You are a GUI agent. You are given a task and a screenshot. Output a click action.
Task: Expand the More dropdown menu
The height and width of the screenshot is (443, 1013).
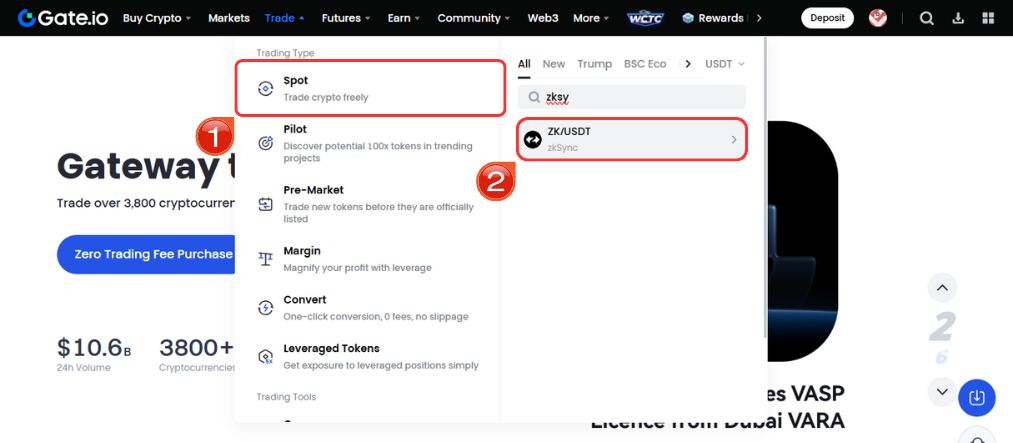coord(591,18)
